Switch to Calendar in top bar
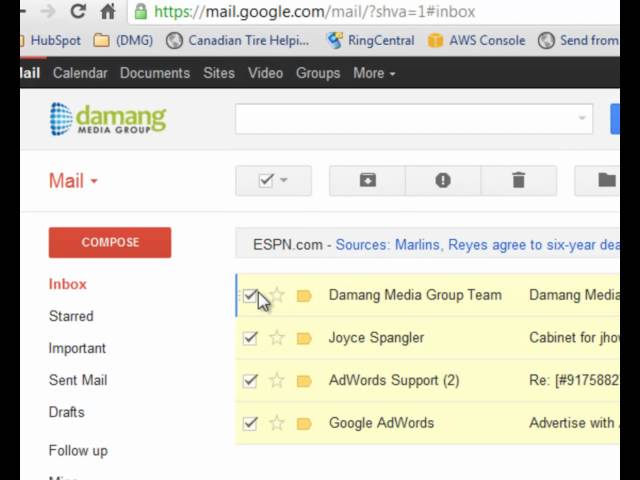640x480 pixels. [80, 73]
